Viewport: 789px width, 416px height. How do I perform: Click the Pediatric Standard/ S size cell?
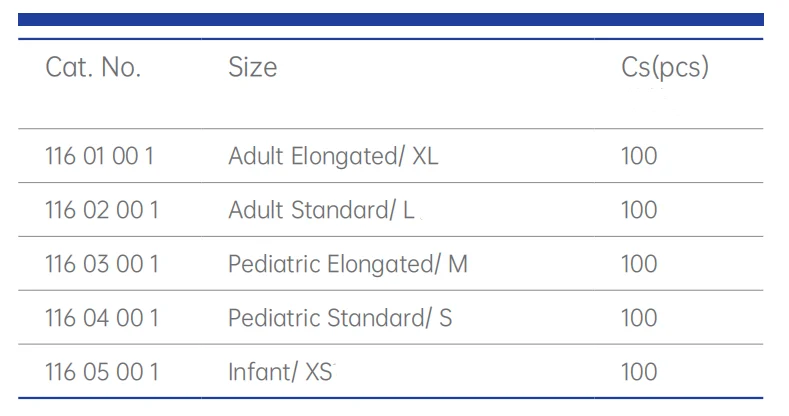pyautogui.click(x=340, y=318)
